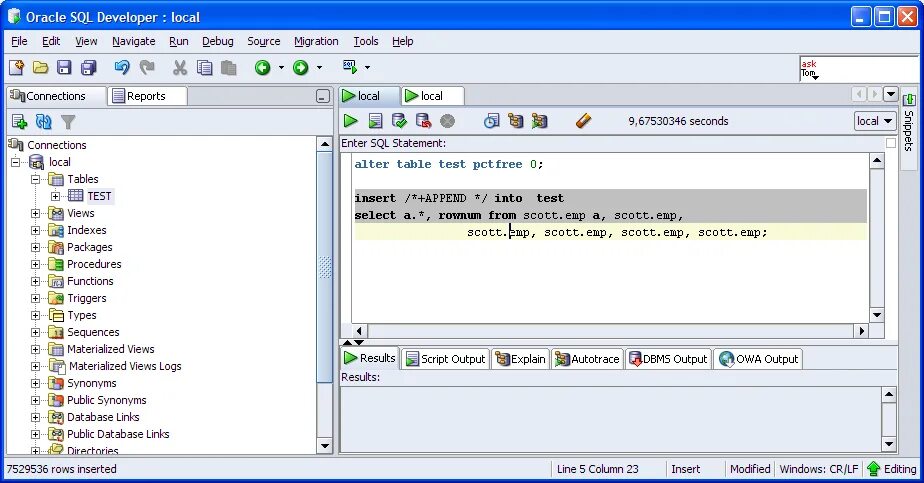The image size is (924, 483).
Task: Expand the Indexes tree node
Action: tap(35, 230)
